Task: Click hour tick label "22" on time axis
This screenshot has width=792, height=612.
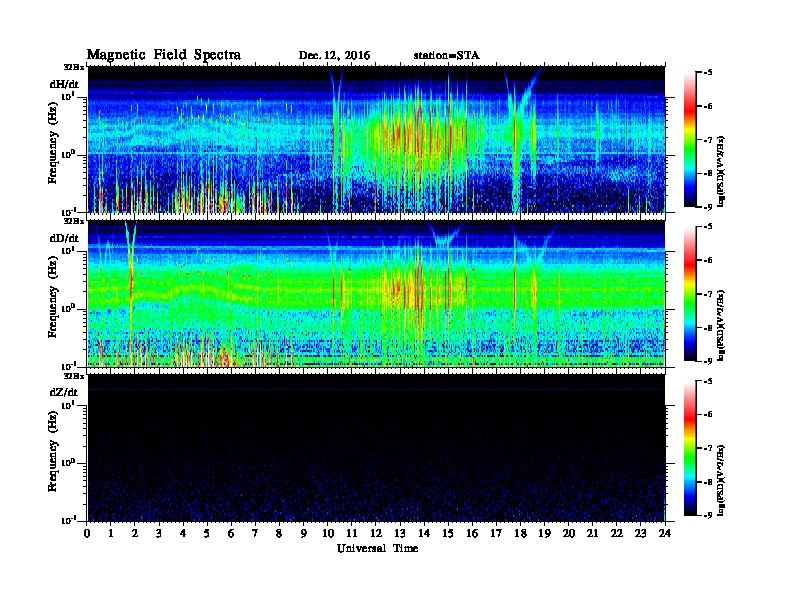Action: point(617,533)
